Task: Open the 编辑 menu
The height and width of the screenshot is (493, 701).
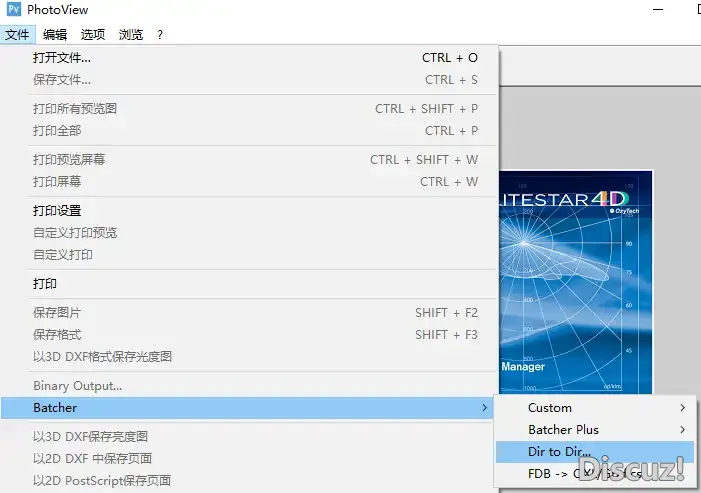Action: [x=55, y=34]
